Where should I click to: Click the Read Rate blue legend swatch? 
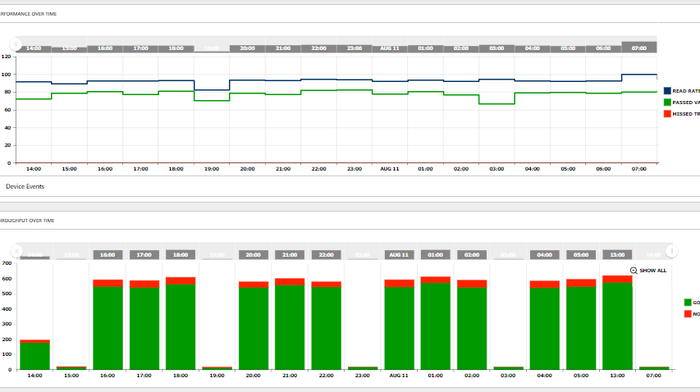pyautogui.click(x=667, y=91)
